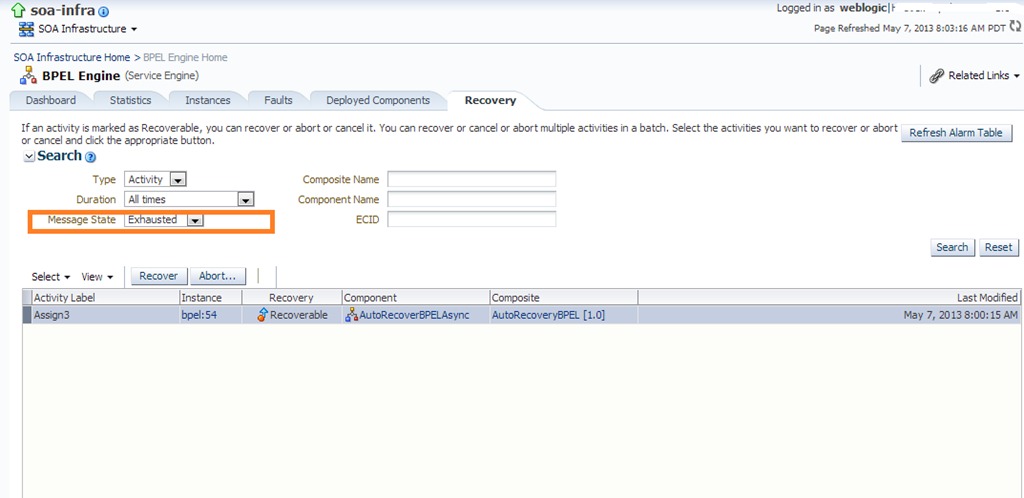1024x498 pixels.
Task: Open the Type dropdown
Action: (x=178, y=180)
